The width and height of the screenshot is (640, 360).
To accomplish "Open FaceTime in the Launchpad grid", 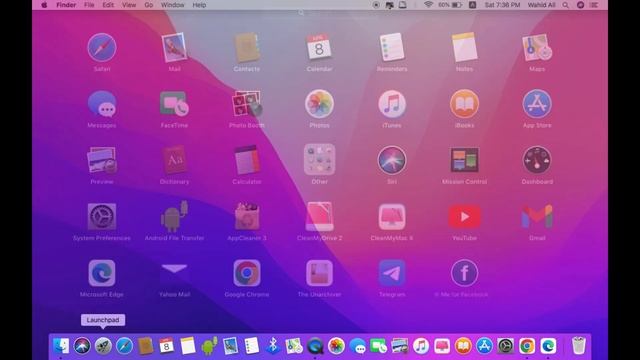I will (174, 104).
